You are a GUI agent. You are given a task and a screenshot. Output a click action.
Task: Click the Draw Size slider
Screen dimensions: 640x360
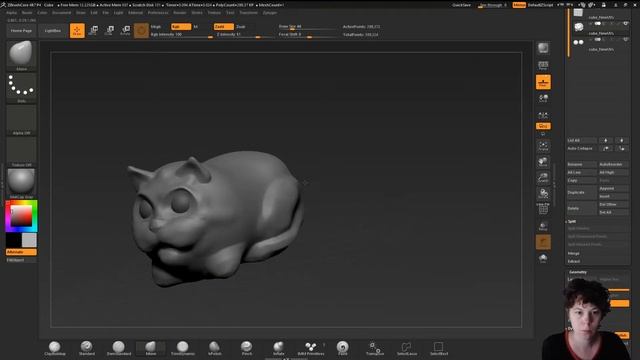point(307,27)
